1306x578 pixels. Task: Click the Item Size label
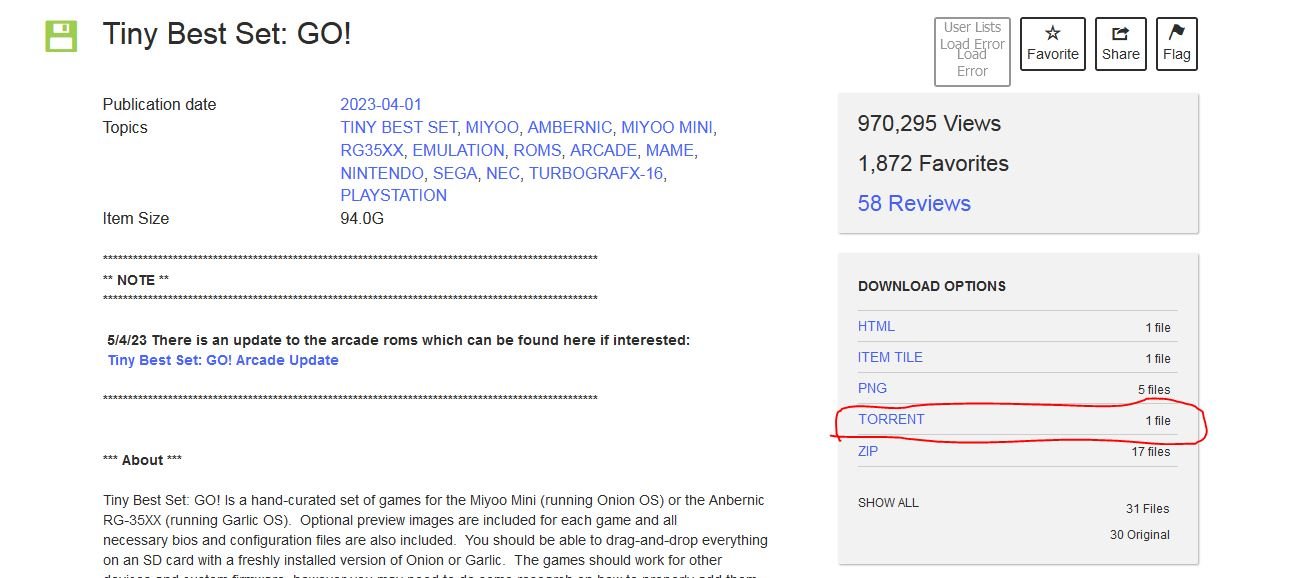(x=136, y=218)
